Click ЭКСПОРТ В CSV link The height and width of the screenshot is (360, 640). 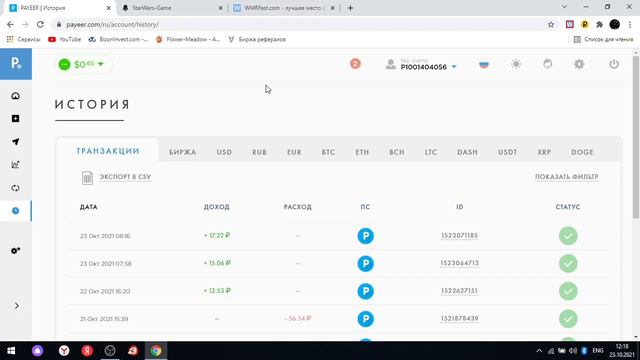(x=125, y=177)
